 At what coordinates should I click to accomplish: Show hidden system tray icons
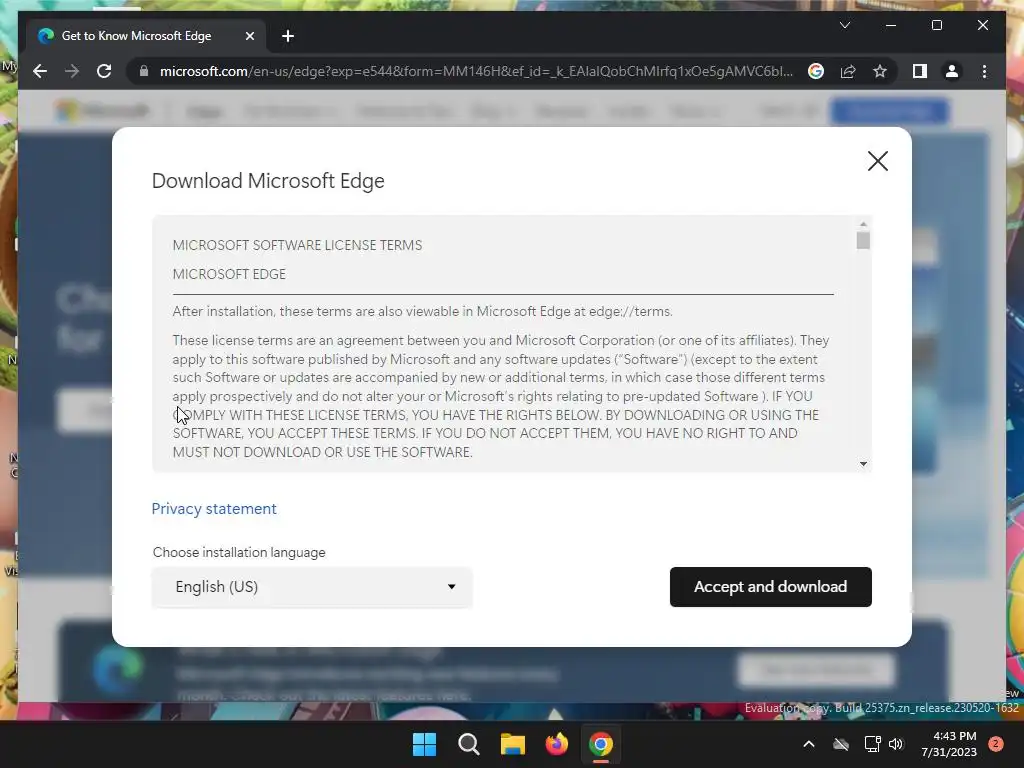(808, 744)
